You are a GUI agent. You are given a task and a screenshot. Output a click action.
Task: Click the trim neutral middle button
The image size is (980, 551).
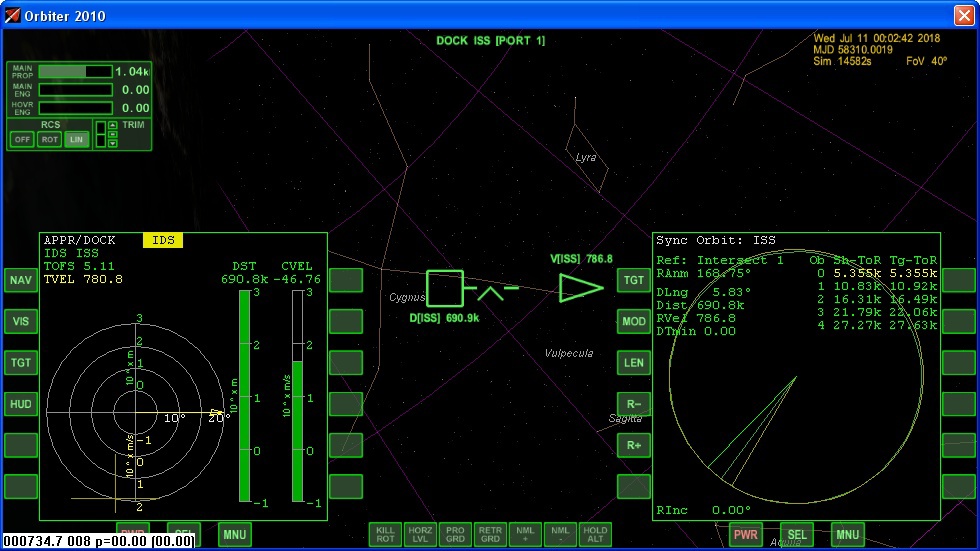(x=112, y=134)
